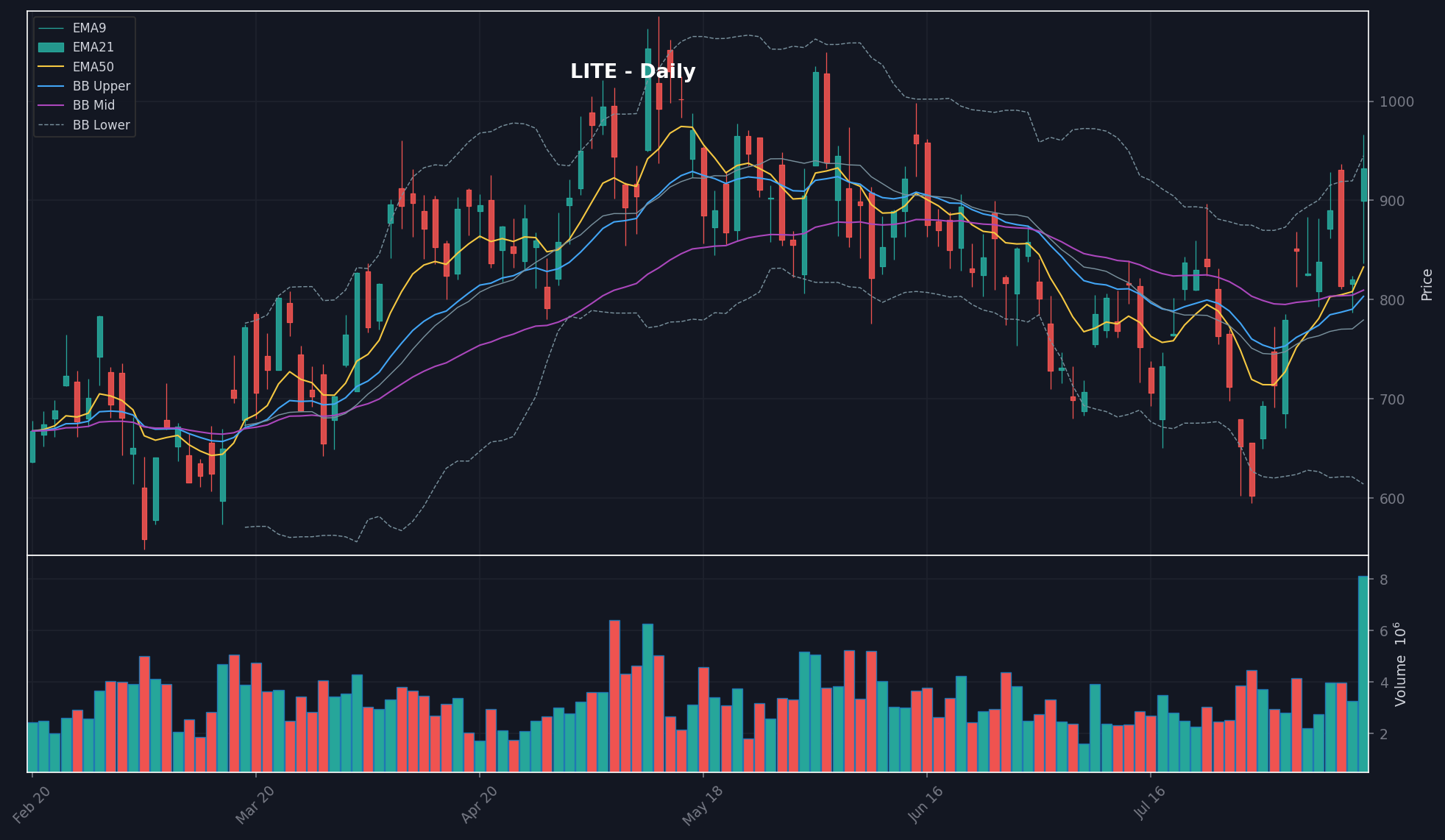This screenshot has width=1445, height=840.
Task: Click the BB Mid legend label
Action: (93, 105)
